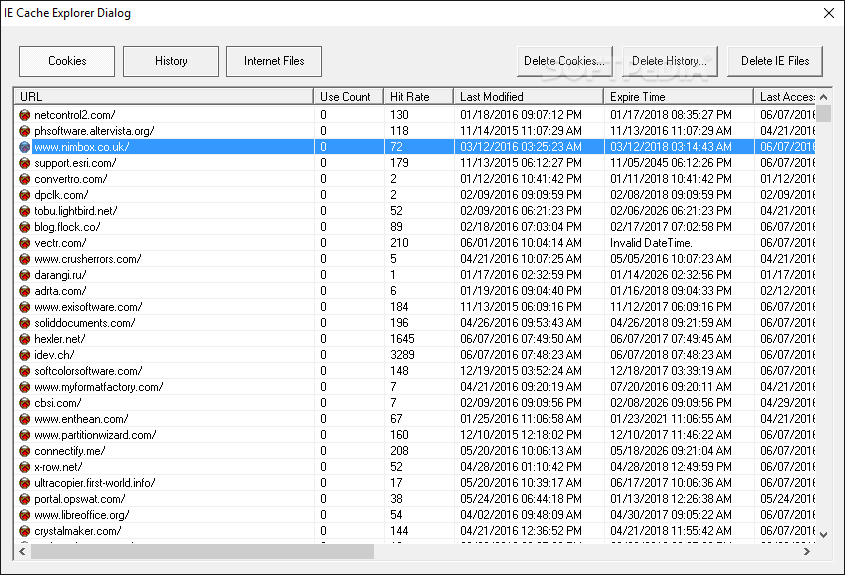The width and height of the screenshot is (845, 575).
Task: Sort by Expire Time column header
Action: [x=678, y=96]
